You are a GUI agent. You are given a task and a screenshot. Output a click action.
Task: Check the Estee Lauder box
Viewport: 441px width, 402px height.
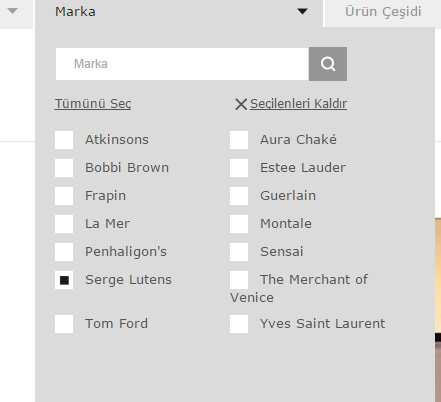coord(239,168)
